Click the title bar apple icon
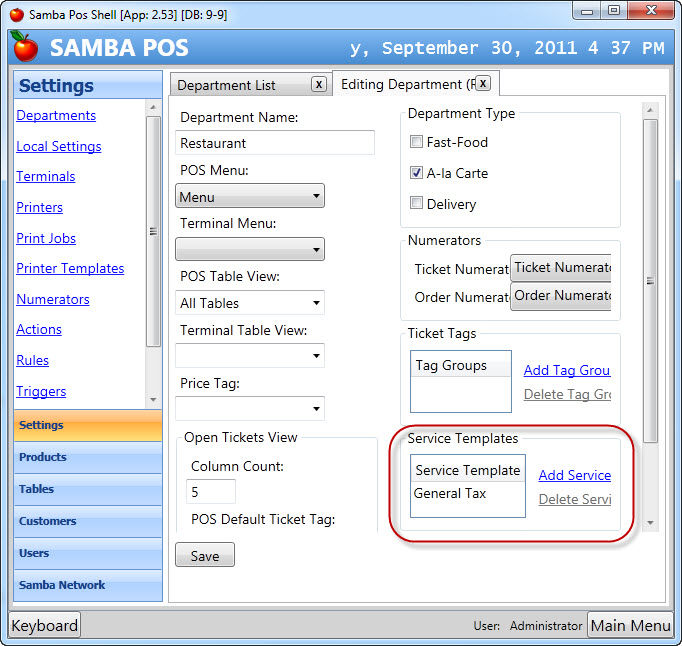 coord(17,14)
